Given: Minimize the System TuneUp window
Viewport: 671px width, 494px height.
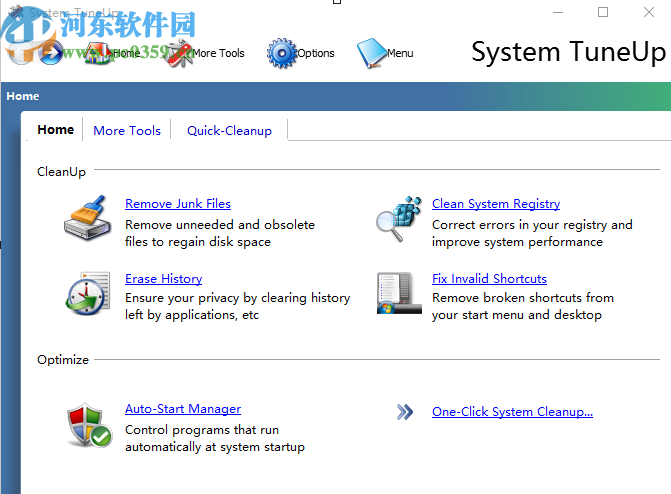Looking at the screenshot, I should pyautogui.click(x=558, y=12).
